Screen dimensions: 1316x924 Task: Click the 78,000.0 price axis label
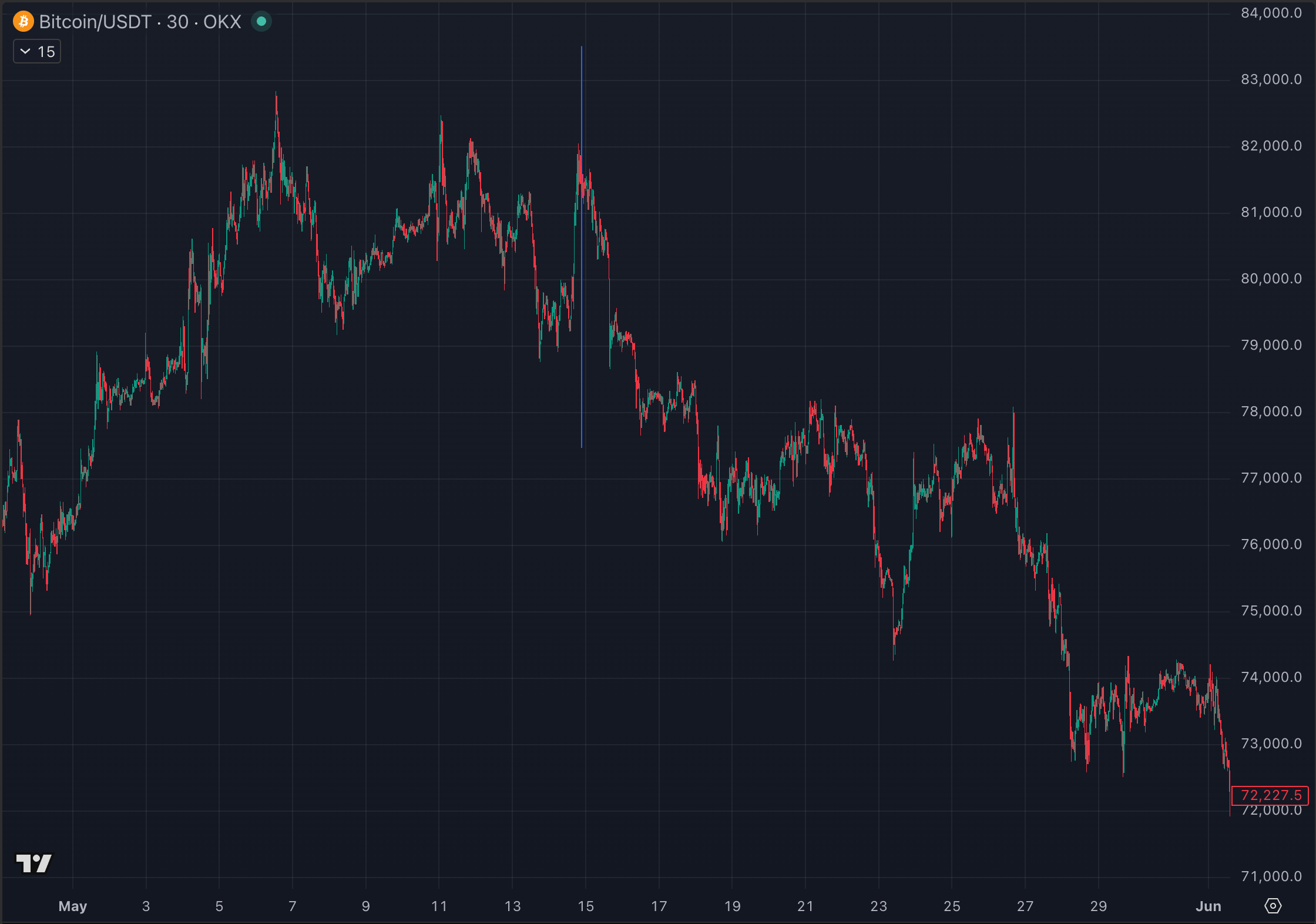pos(1271,411)
